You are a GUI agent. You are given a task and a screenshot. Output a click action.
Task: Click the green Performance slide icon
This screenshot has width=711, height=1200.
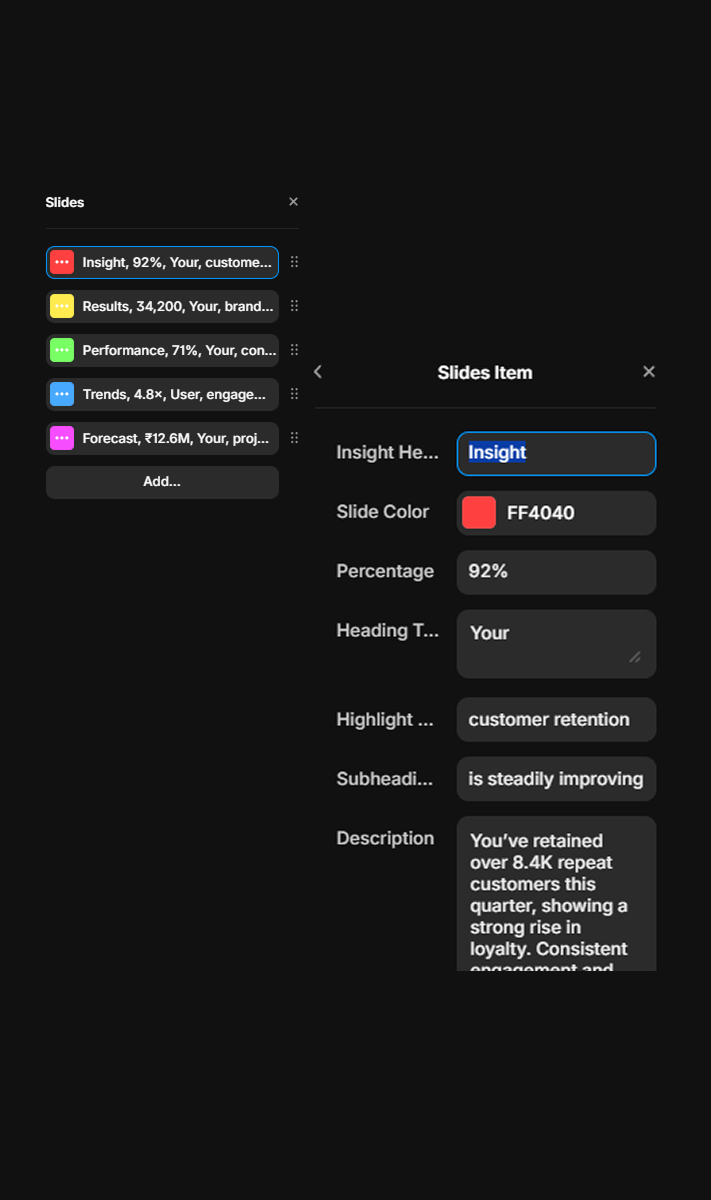click(x=62, y=350)
